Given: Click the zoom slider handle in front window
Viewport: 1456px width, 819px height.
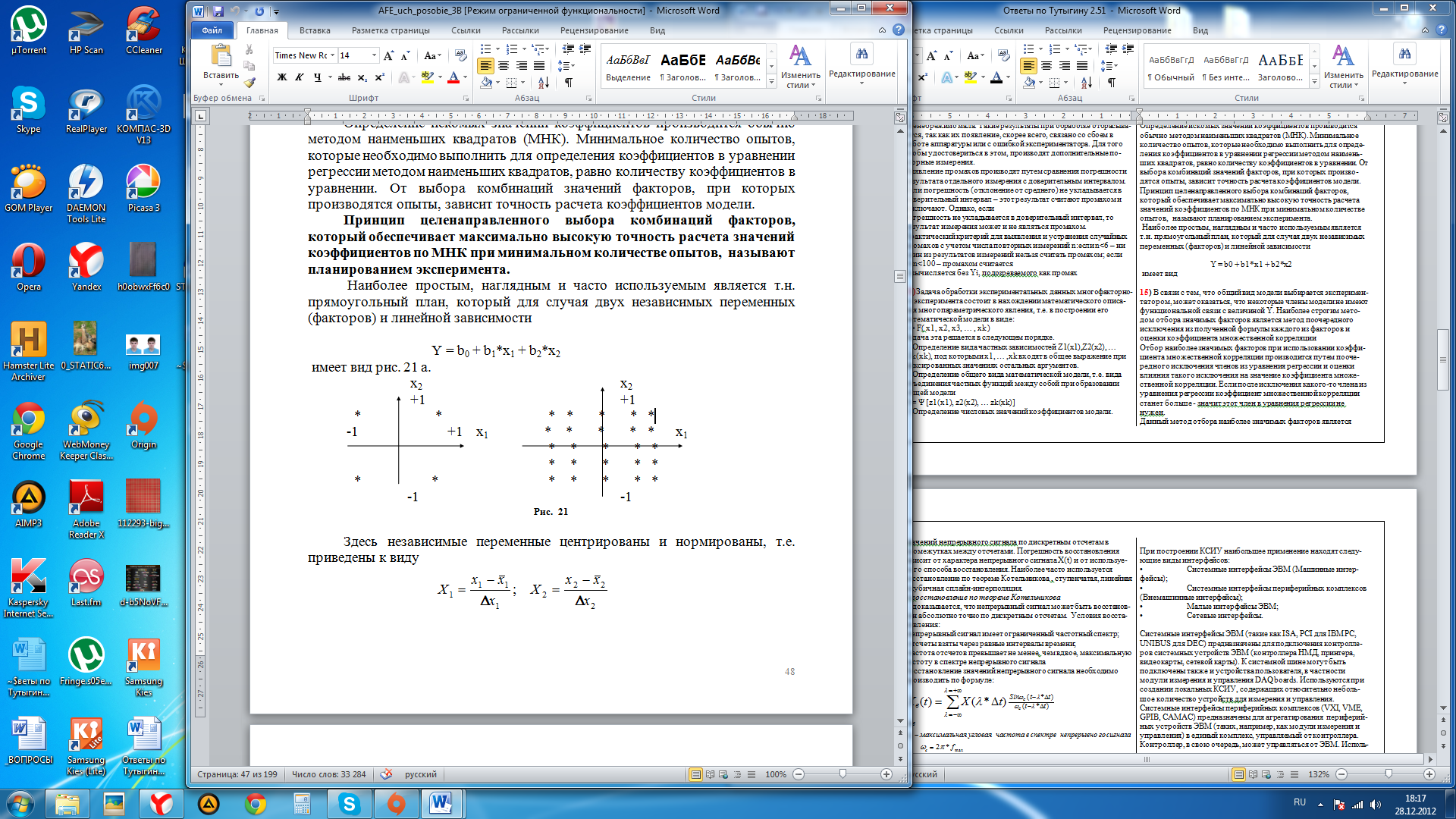Looking at the screenshot, I should tap(843, 774).
